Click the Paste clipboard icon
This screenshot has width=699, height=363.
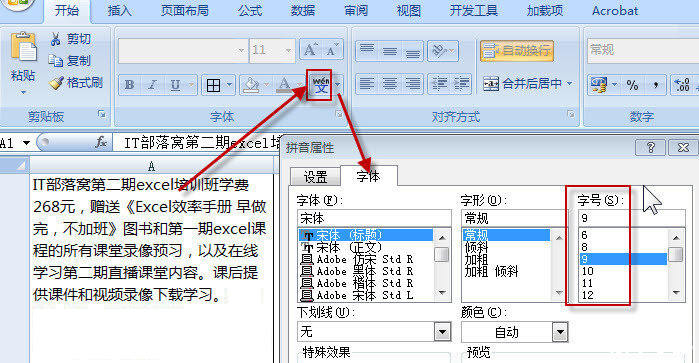(x=24, y=47)
